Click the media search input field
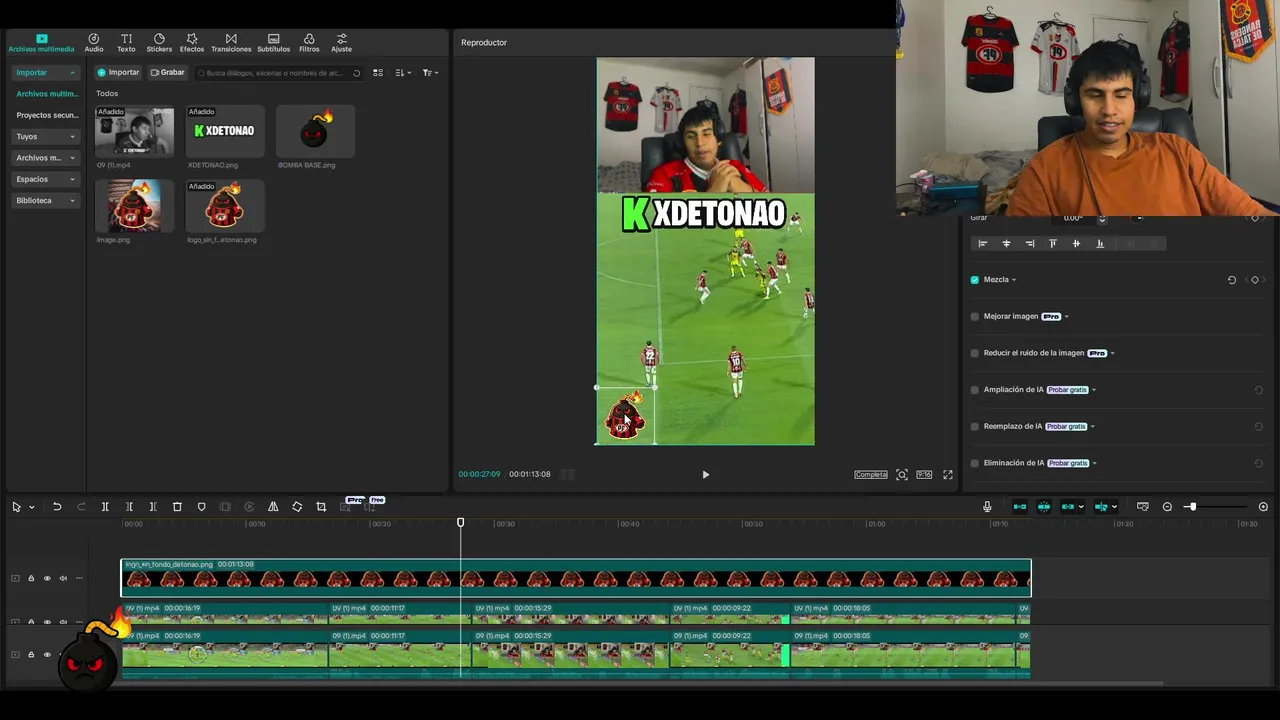The image size is (1280, 720). 278,73
